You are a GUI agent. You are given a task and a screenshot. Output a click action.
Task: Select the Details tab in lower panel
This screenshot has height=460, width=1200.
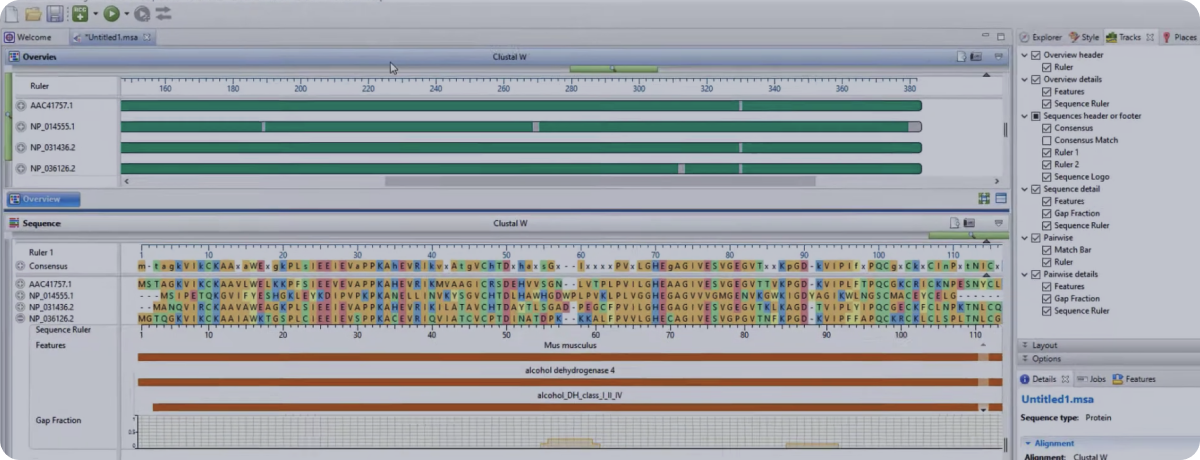tap(1044, 379)
